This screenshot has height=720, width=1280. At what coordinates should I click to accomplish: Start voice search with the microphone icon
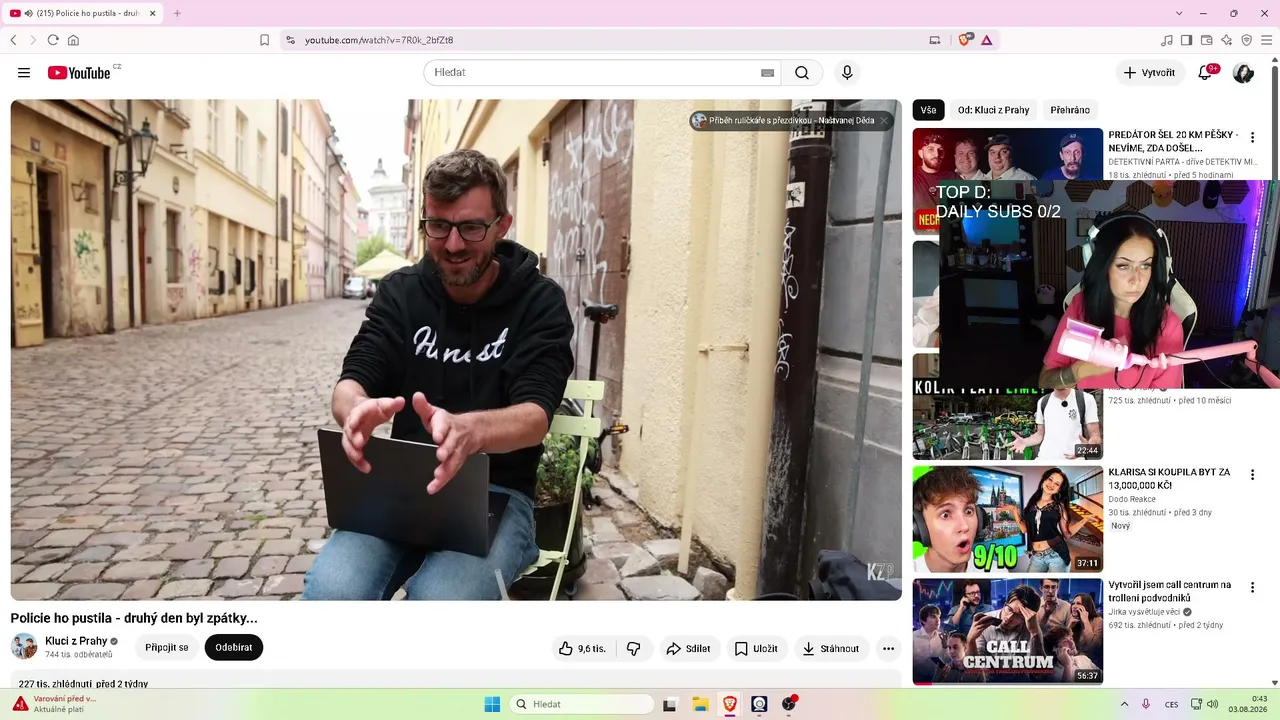[x=847, y=73]
